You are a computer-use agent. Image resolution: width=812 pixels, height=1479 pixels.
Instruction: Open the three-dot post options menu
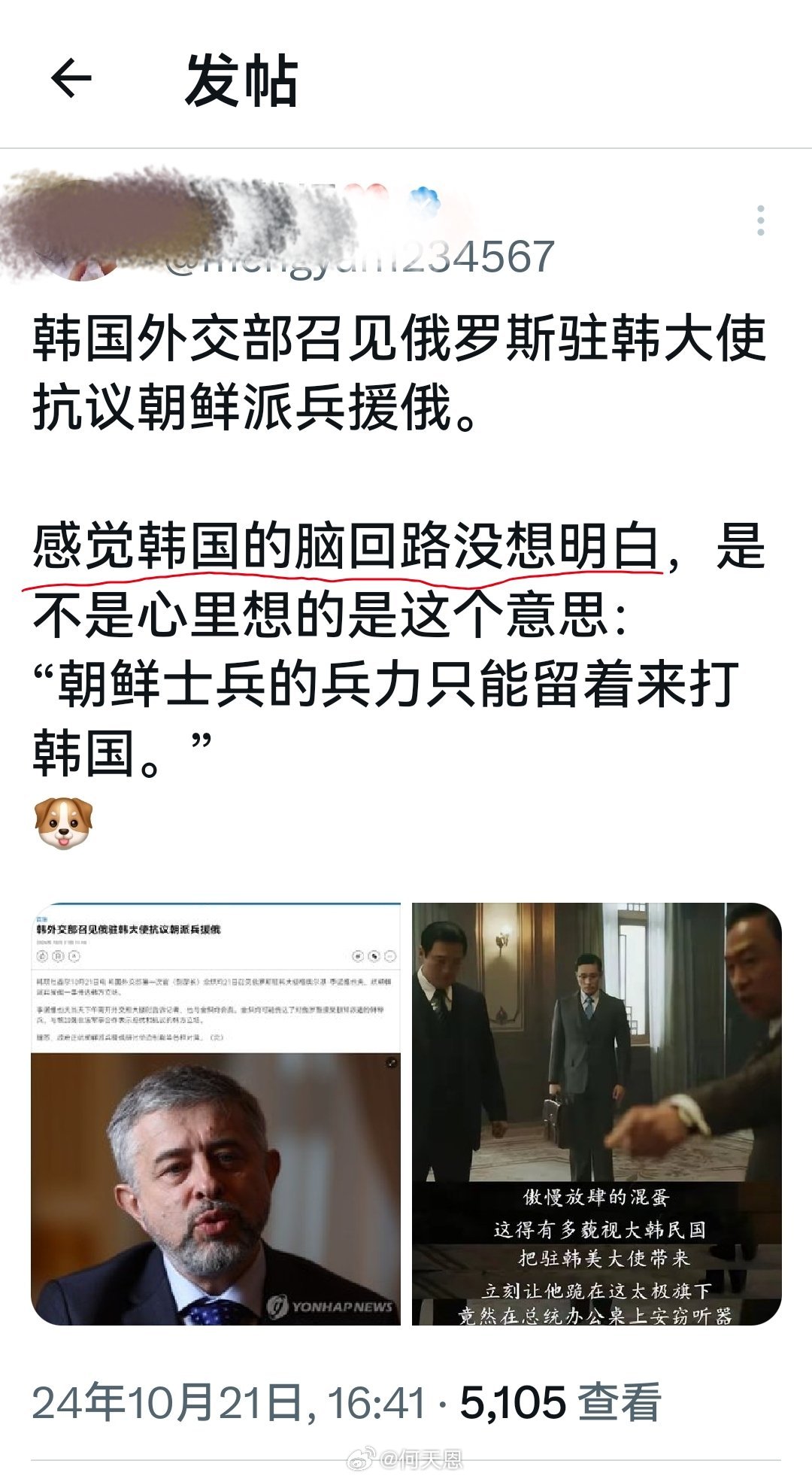coord(761,220)
